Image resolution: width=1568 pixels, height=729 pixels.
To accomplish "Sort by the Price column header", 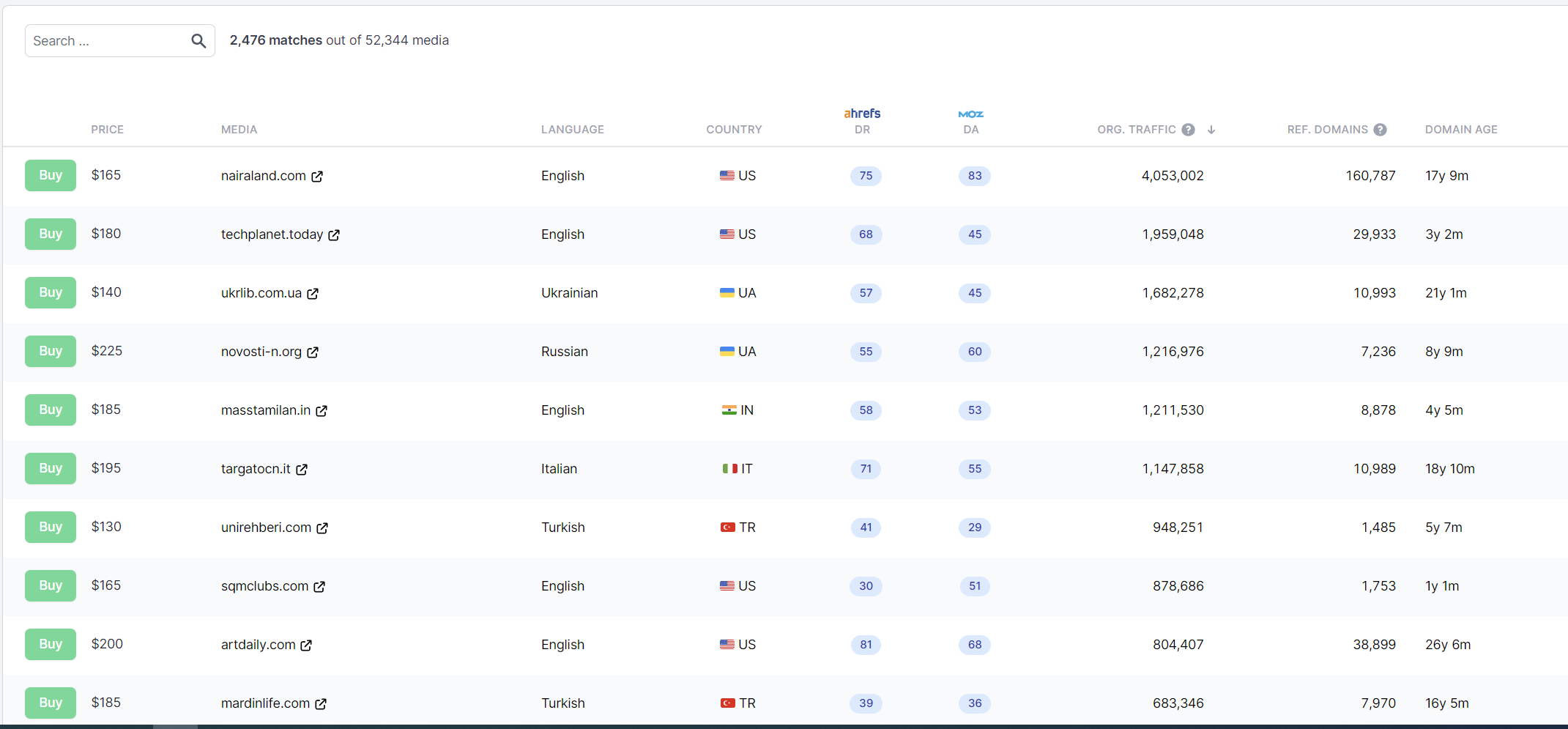I will pyautogui.click(x=107, y=130).
